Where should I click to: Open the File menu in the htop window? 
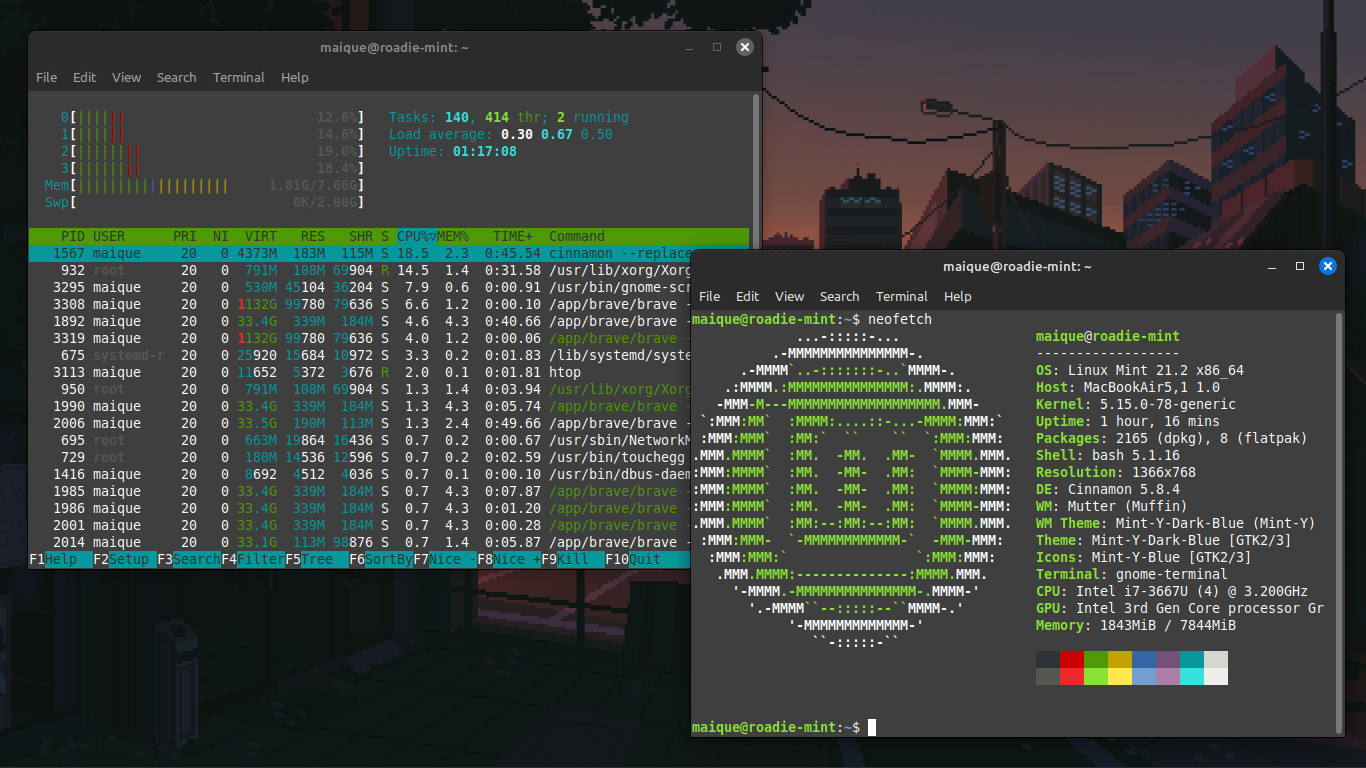(47, 77)
